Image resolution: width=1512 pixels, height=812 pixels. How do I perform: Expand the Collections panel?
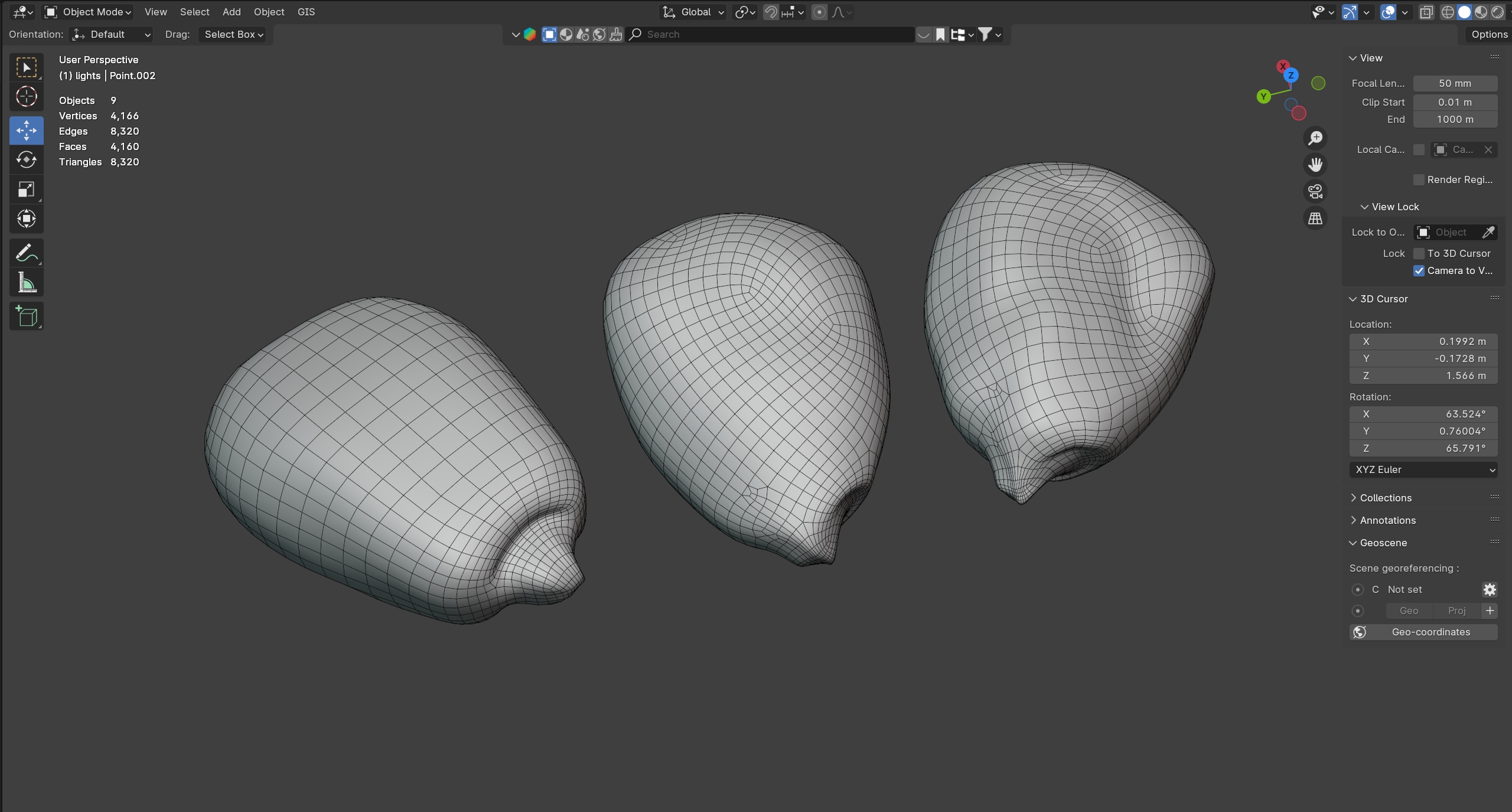(x=1385, y=498)
